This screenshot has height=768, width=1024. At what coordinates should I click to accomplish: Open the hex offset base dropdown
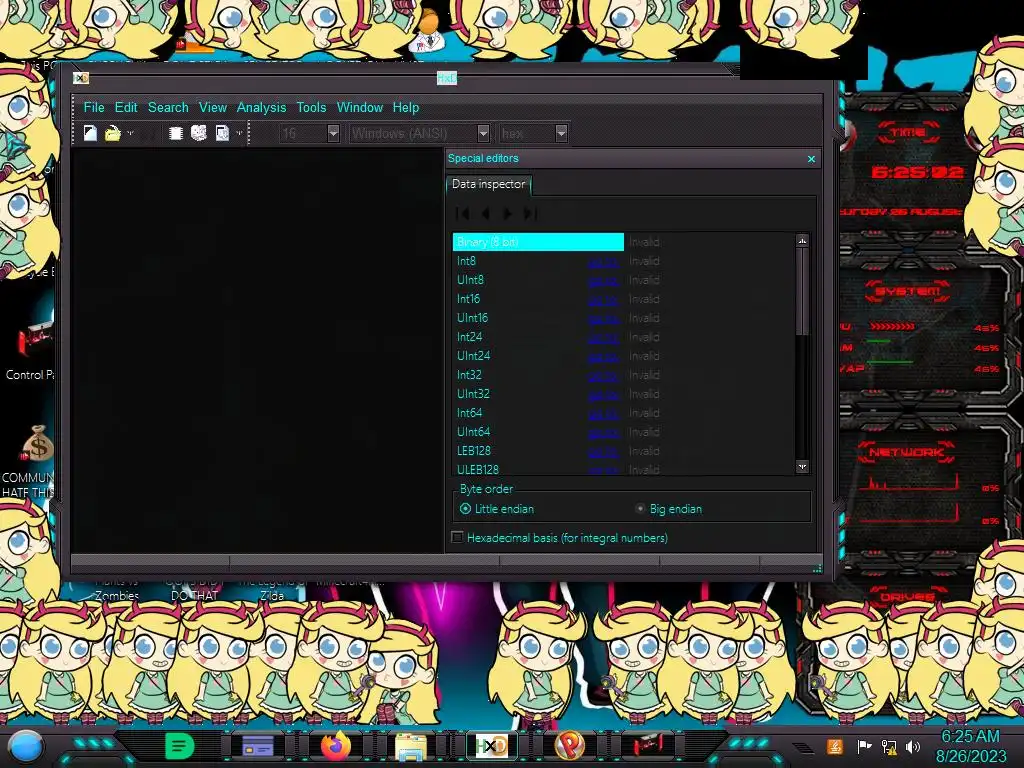tap(561, 133)
